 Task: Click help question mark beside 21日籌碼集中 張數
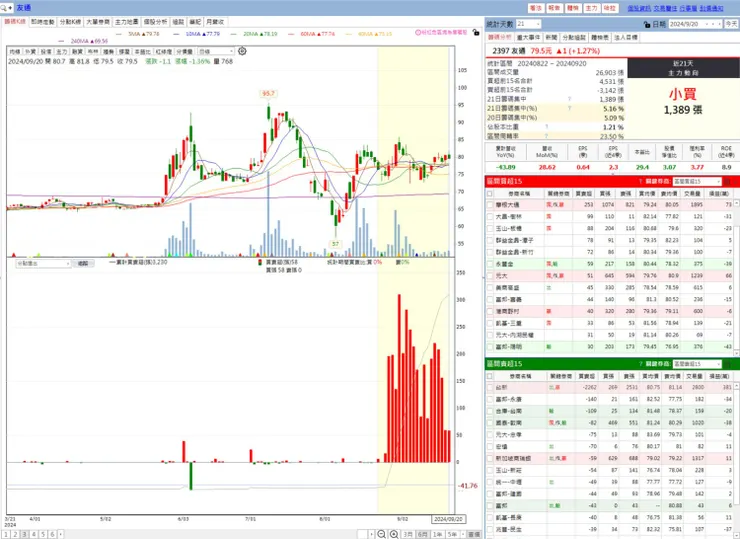(569, 99)
